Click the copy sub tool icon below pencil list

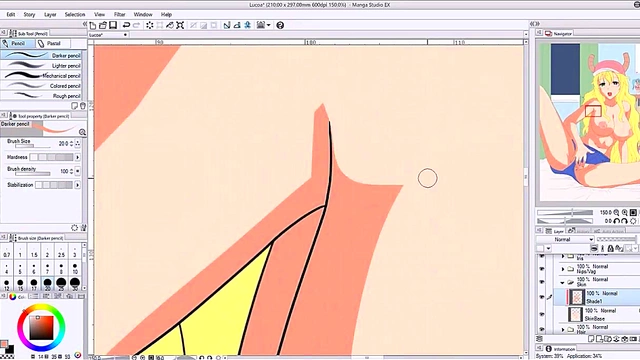point(75,106)
